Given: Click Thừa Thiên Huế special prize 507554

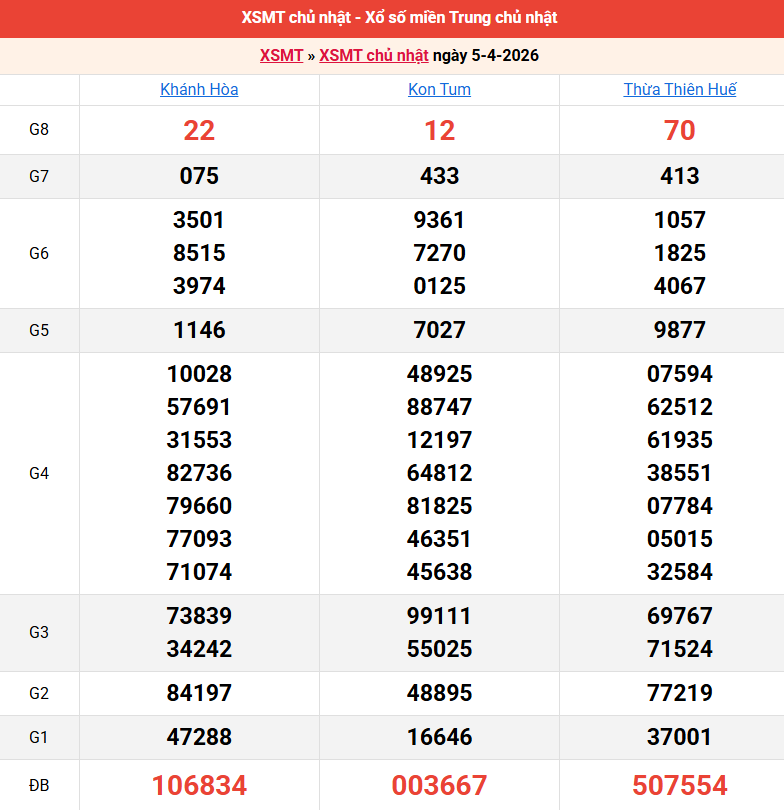Looking at the screenshot, I should [x=680, y=786].
